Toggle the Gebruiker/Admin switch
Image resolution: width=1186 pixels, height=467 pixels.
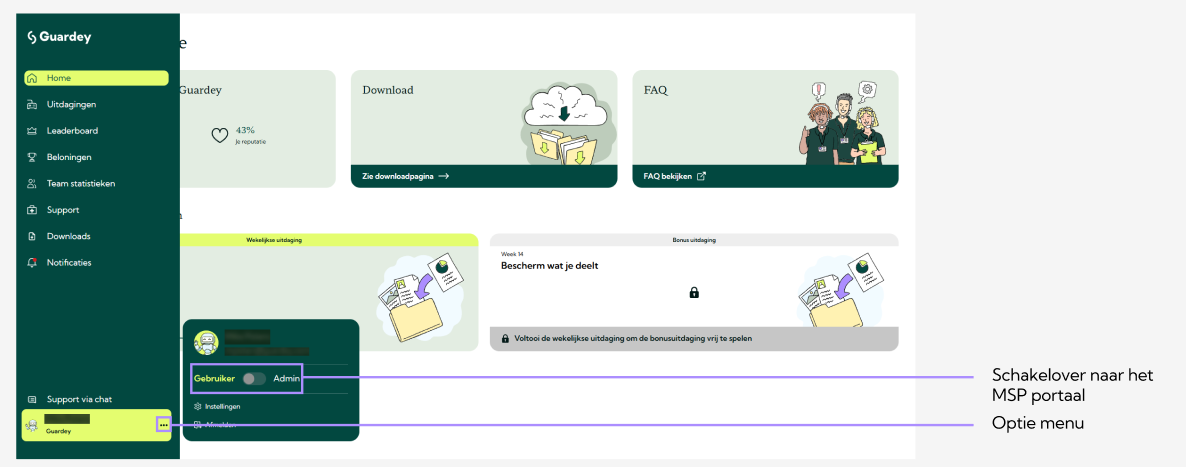pos(254,379)
